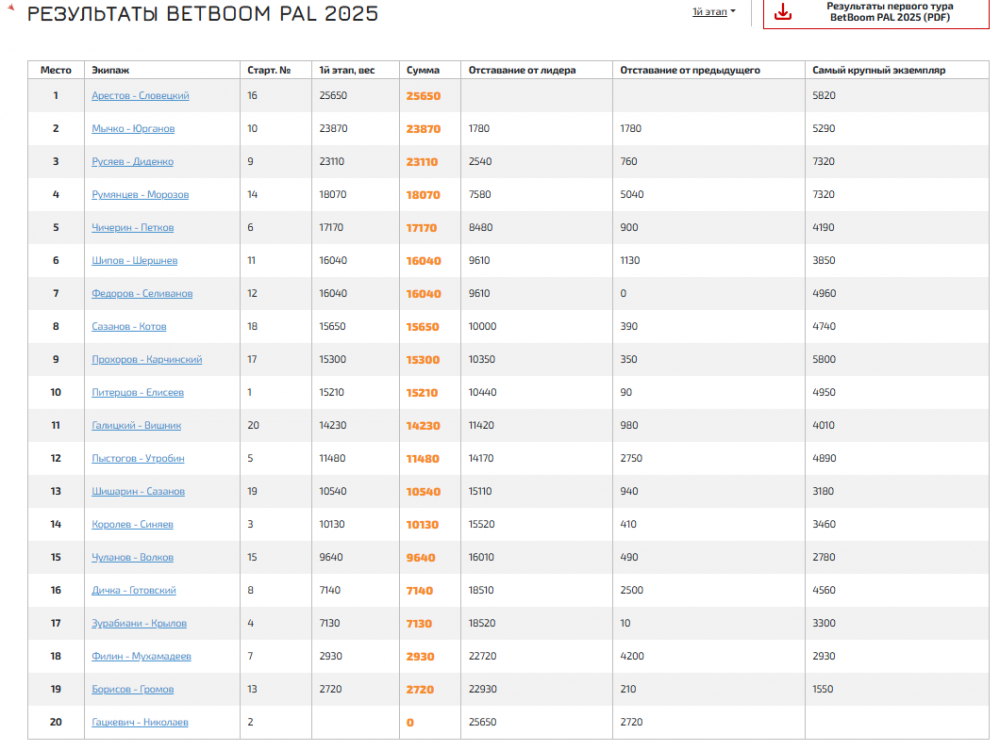Click the 'Самый крупный экземпляр' column header
The image size is (1000, 750).
click(879, 71)
